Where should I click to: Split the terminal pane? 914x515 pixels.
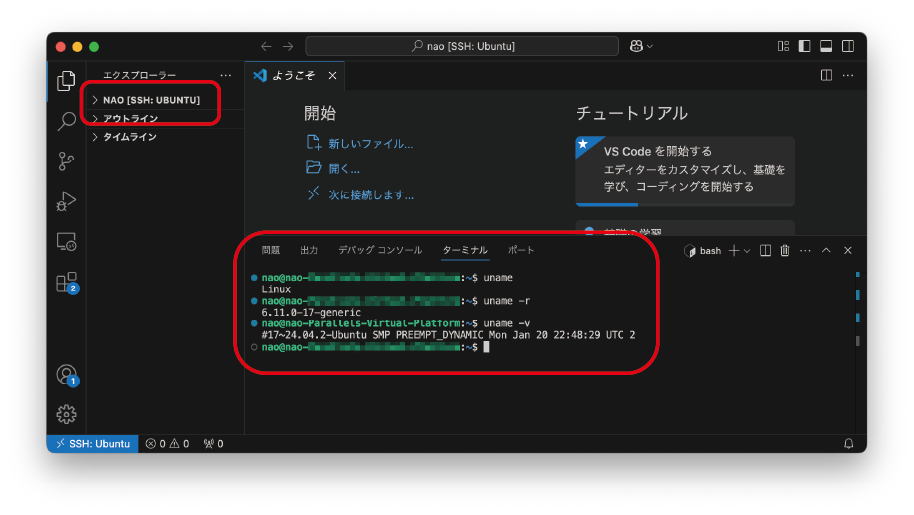click(x=765, y=251)
